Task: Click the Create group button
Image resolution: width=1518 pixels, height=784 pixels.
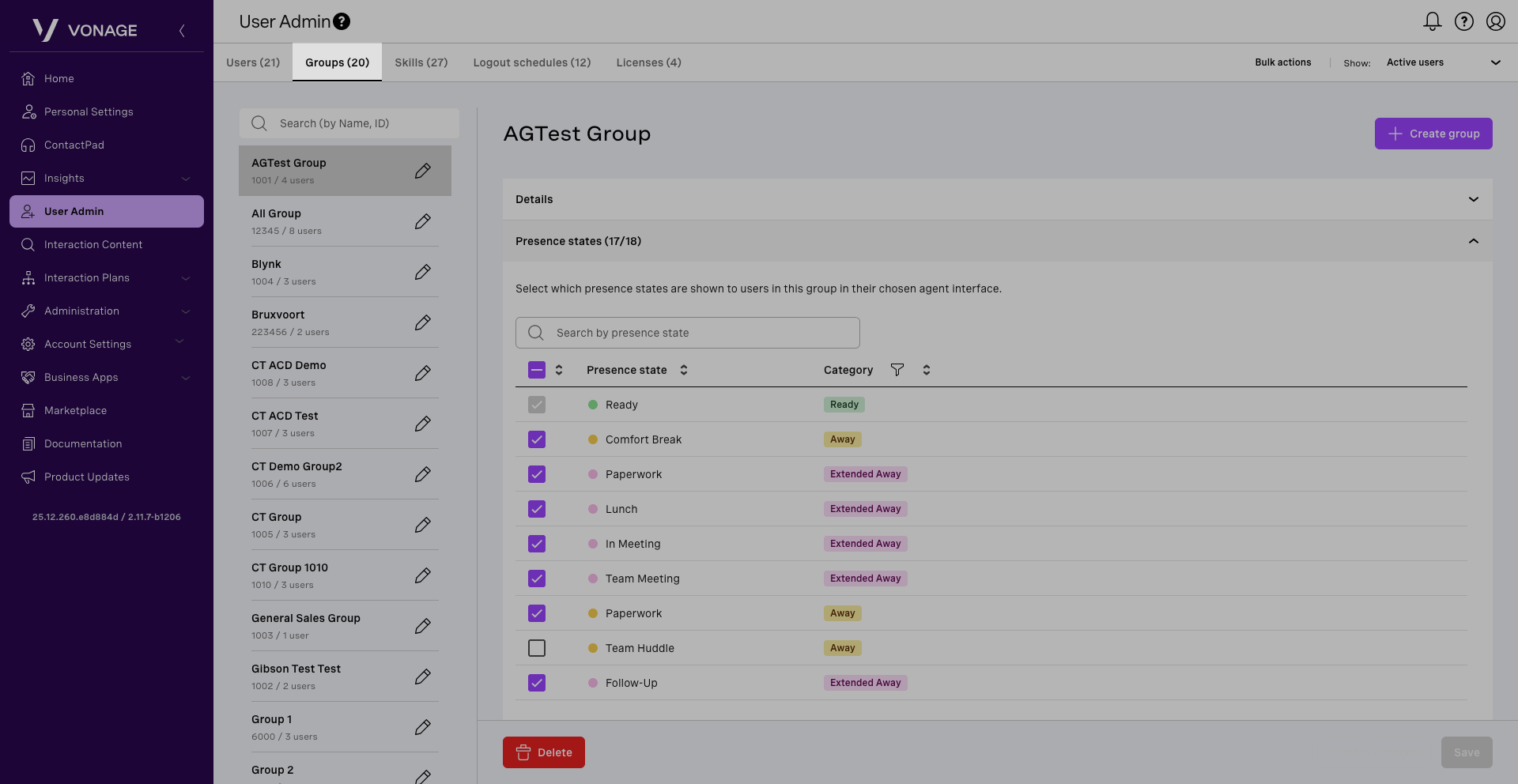Action: (1433, 134)
